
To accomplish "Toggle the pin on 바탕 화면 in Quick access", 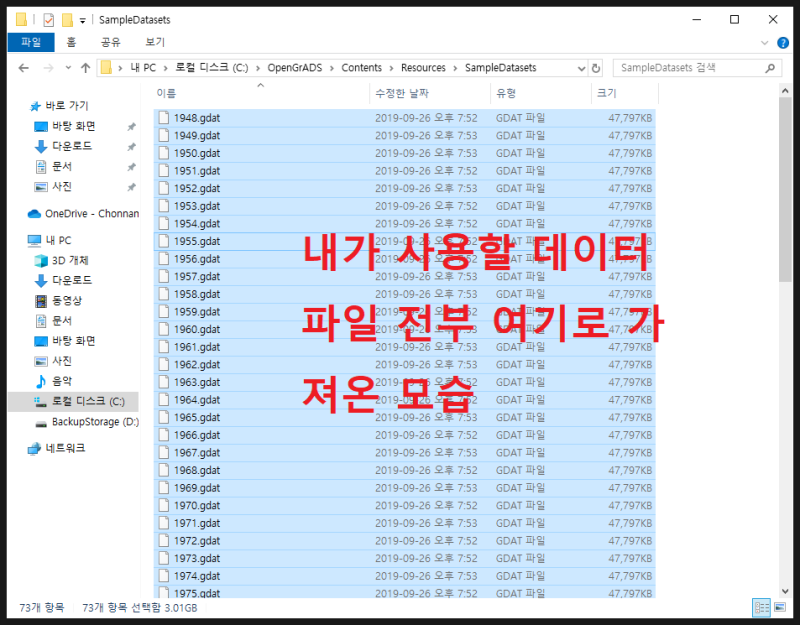I will [129, 126].
